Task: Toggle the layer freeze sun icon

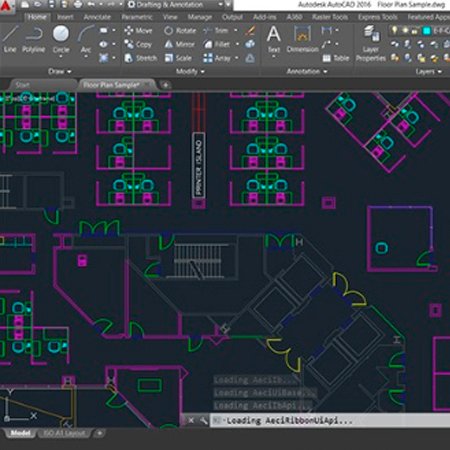Action: click(405, 31)
